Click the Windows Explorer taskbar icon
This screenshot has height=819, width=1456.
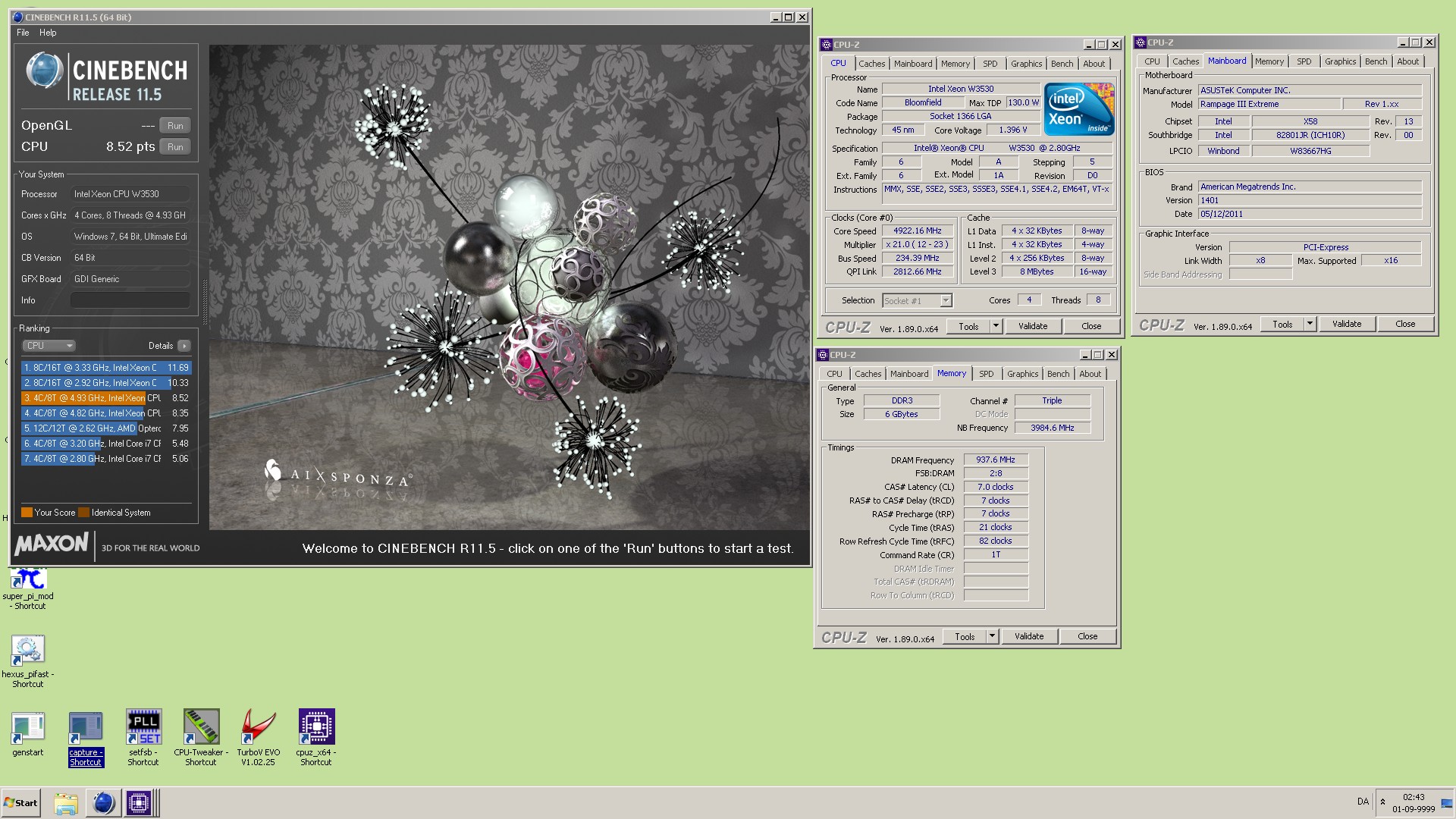(66, 803)
